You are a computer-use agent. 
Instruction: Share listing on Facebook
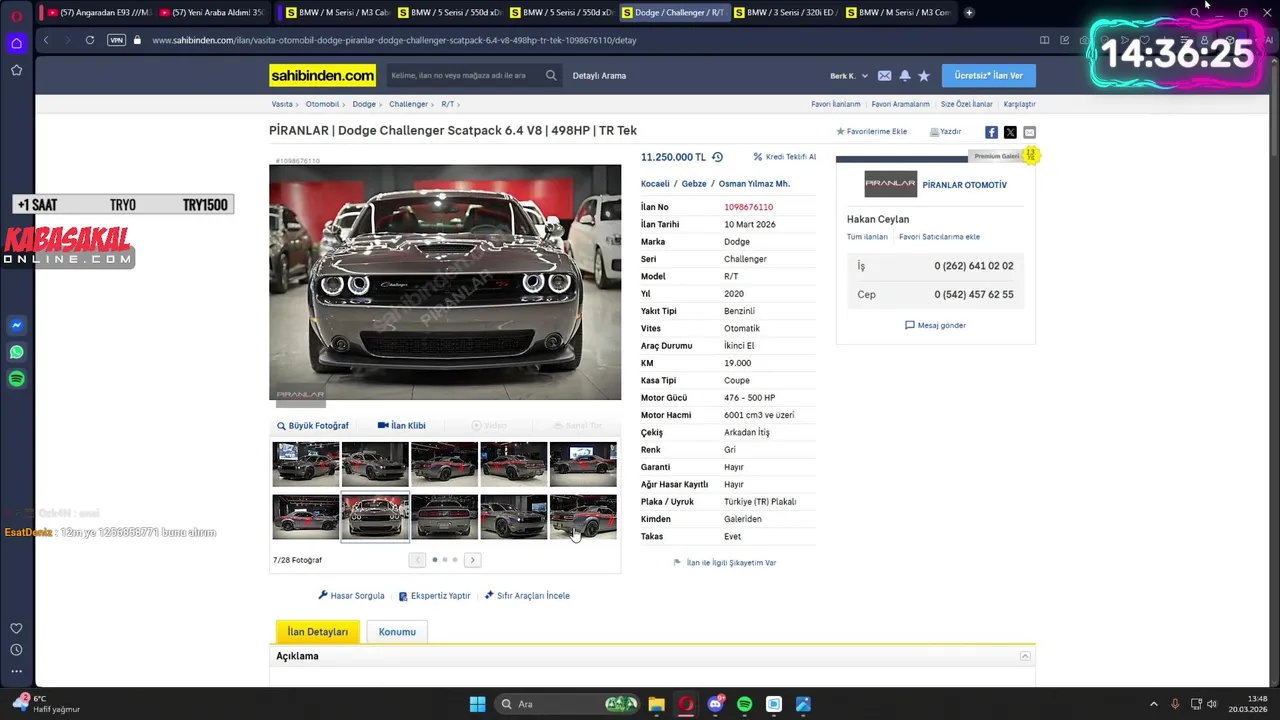point(991,132)
